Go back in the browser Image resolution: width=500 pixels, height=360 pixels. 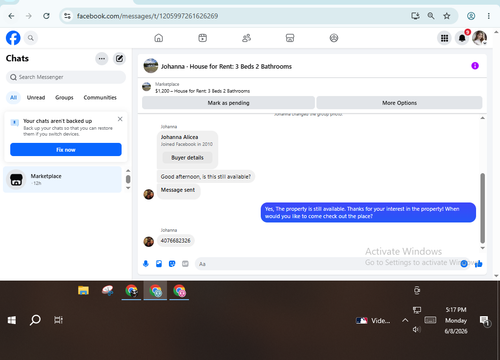(11, 16)
